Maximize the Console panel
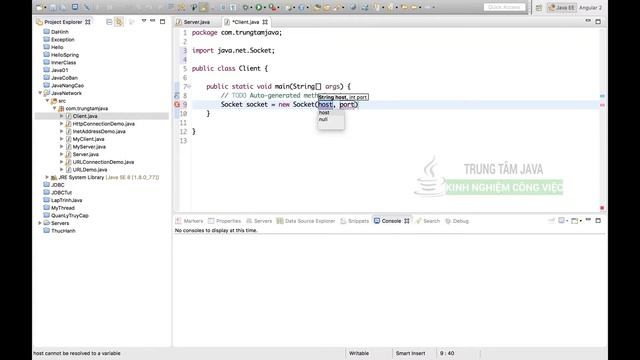The height and width of the screenshot is (360, 640). (x=598, y=220)
